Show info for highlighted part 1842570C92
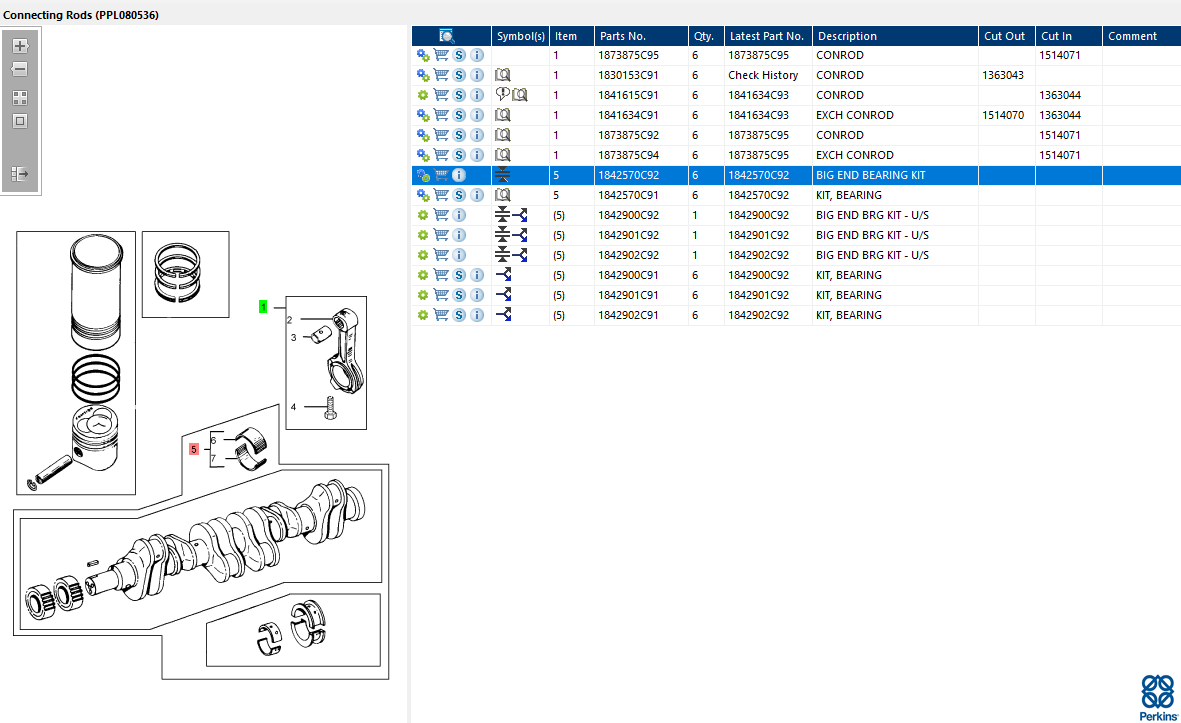Viewport: 1181px width, 723px height. click(x=459, y=175)
